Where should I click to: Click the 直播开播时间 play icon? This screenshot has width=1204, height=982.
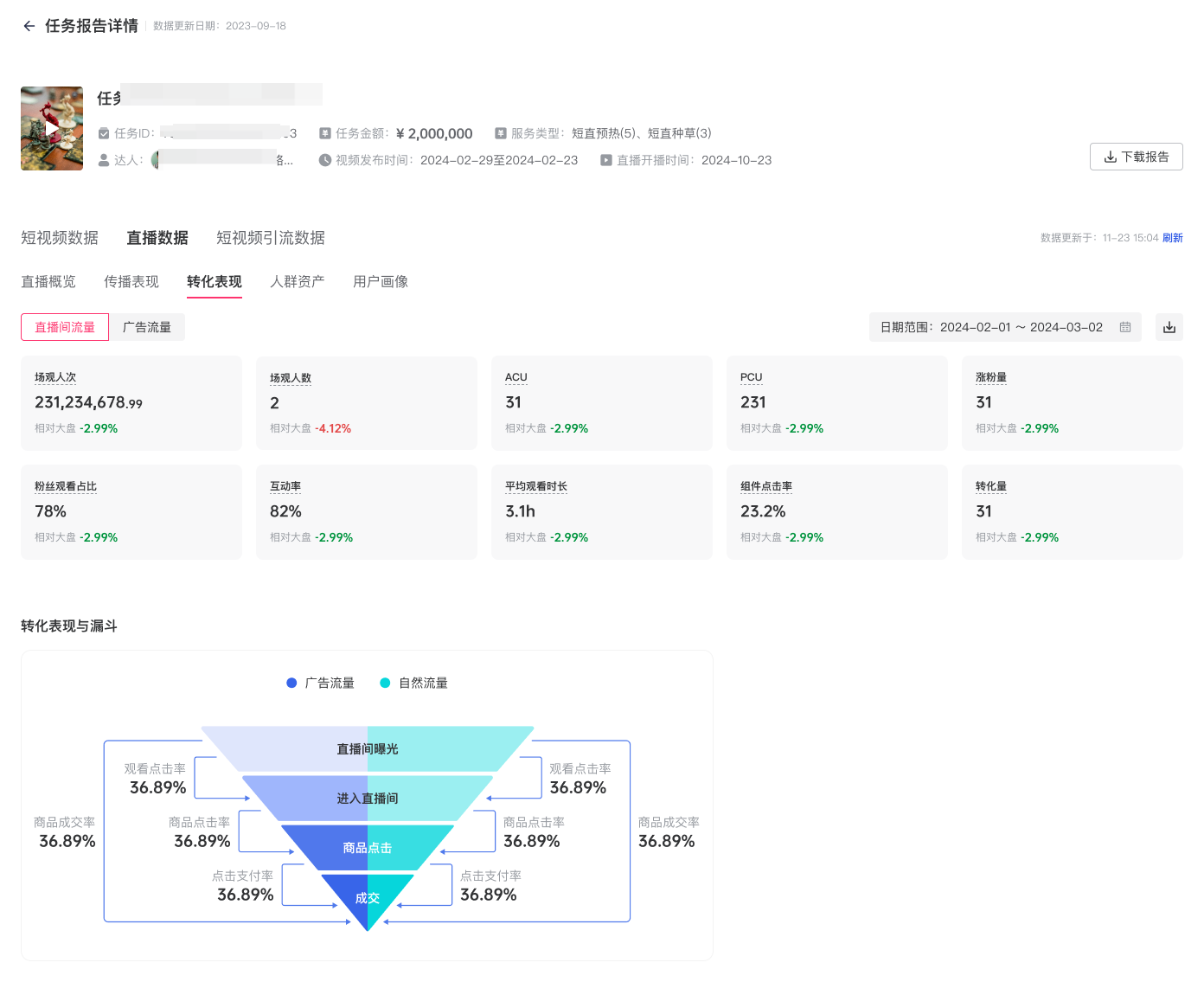click(606, 160)
